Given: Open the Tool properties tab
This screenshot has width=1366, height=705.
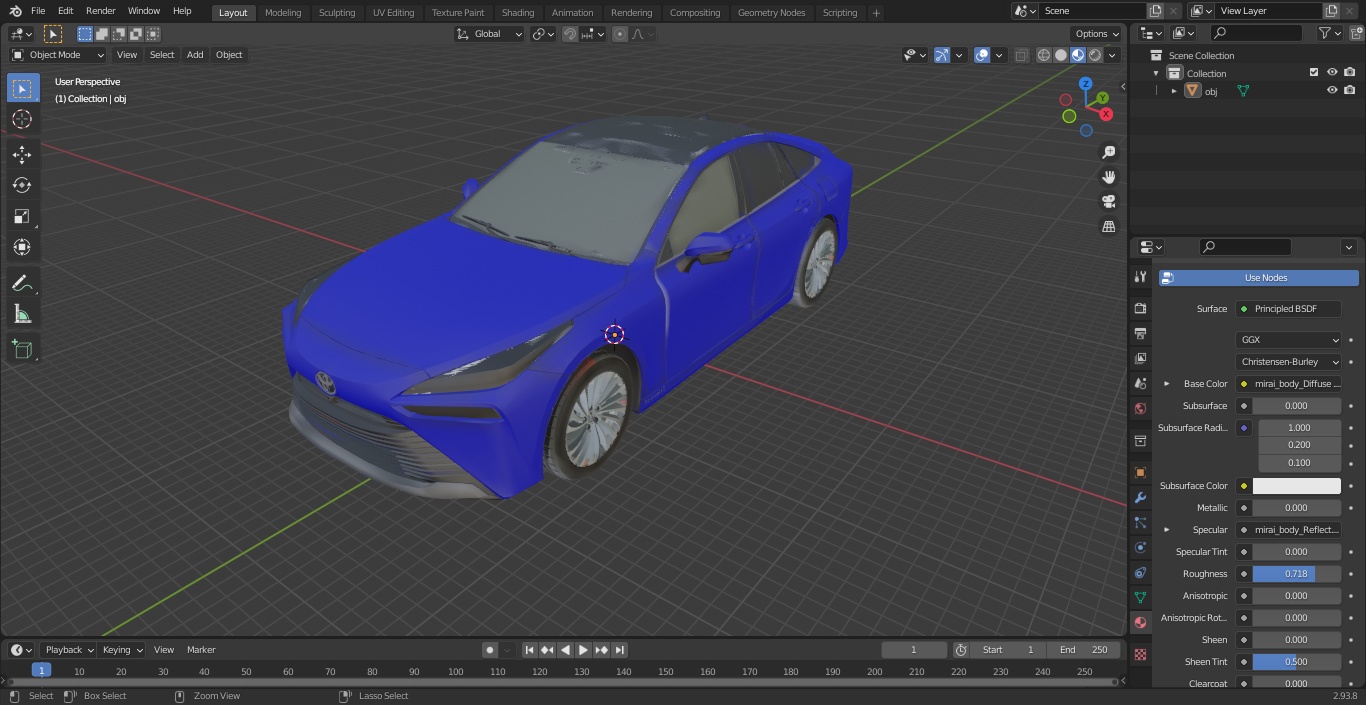Looking at the screenshot, I should (x=1140, y=277).
